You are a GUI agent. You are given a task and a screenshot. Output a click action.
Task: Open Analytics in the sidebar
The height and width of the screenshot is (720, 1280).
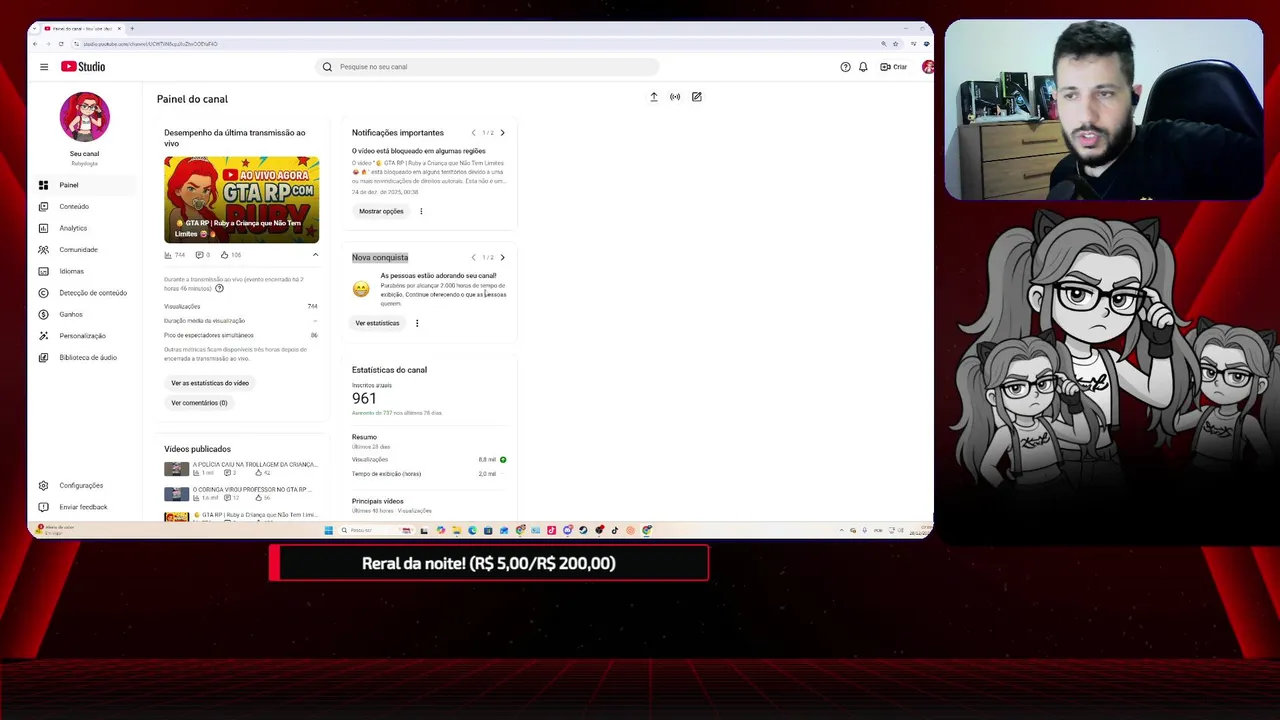click(x=84, y=228)
